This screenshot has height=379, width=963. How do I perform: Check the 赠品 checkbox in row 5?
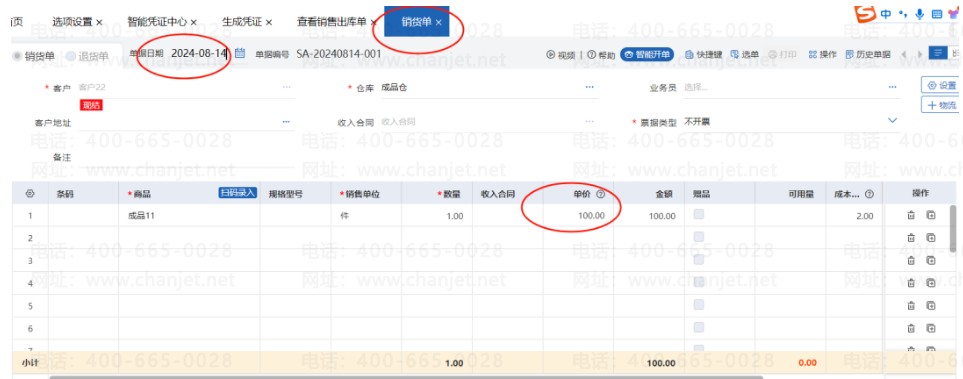click(x=698, y=305)
